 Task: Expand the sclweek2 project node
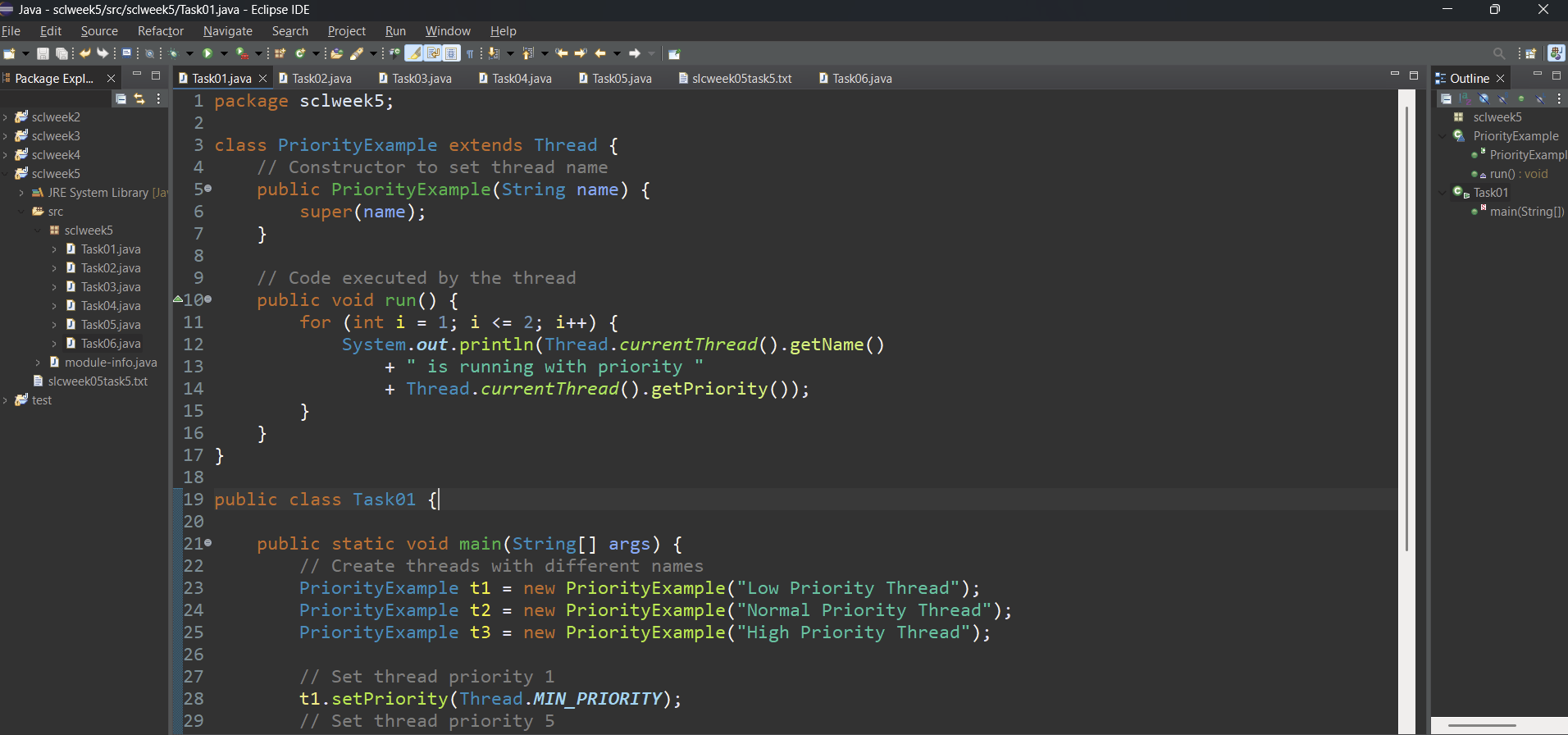6,117
